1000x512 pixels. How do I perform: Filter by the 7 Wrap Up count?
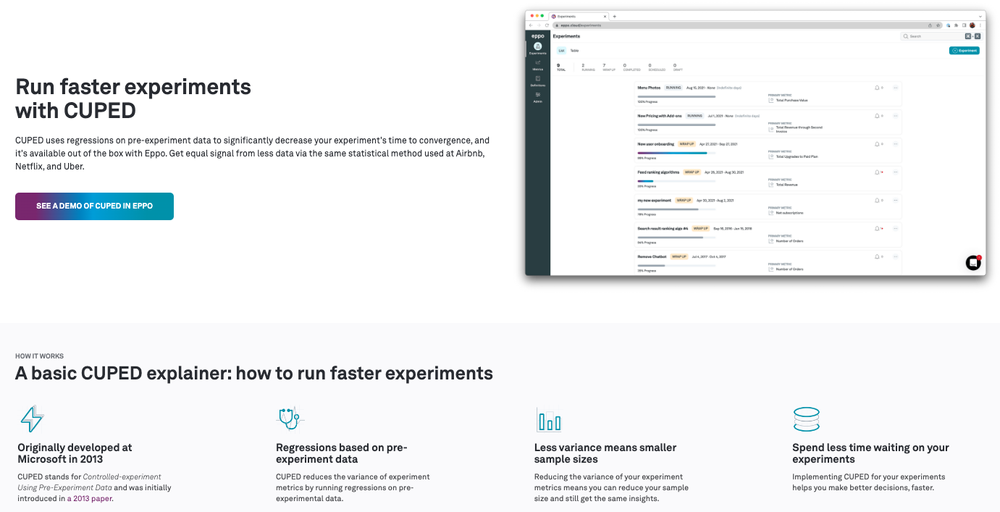point(608,67)
